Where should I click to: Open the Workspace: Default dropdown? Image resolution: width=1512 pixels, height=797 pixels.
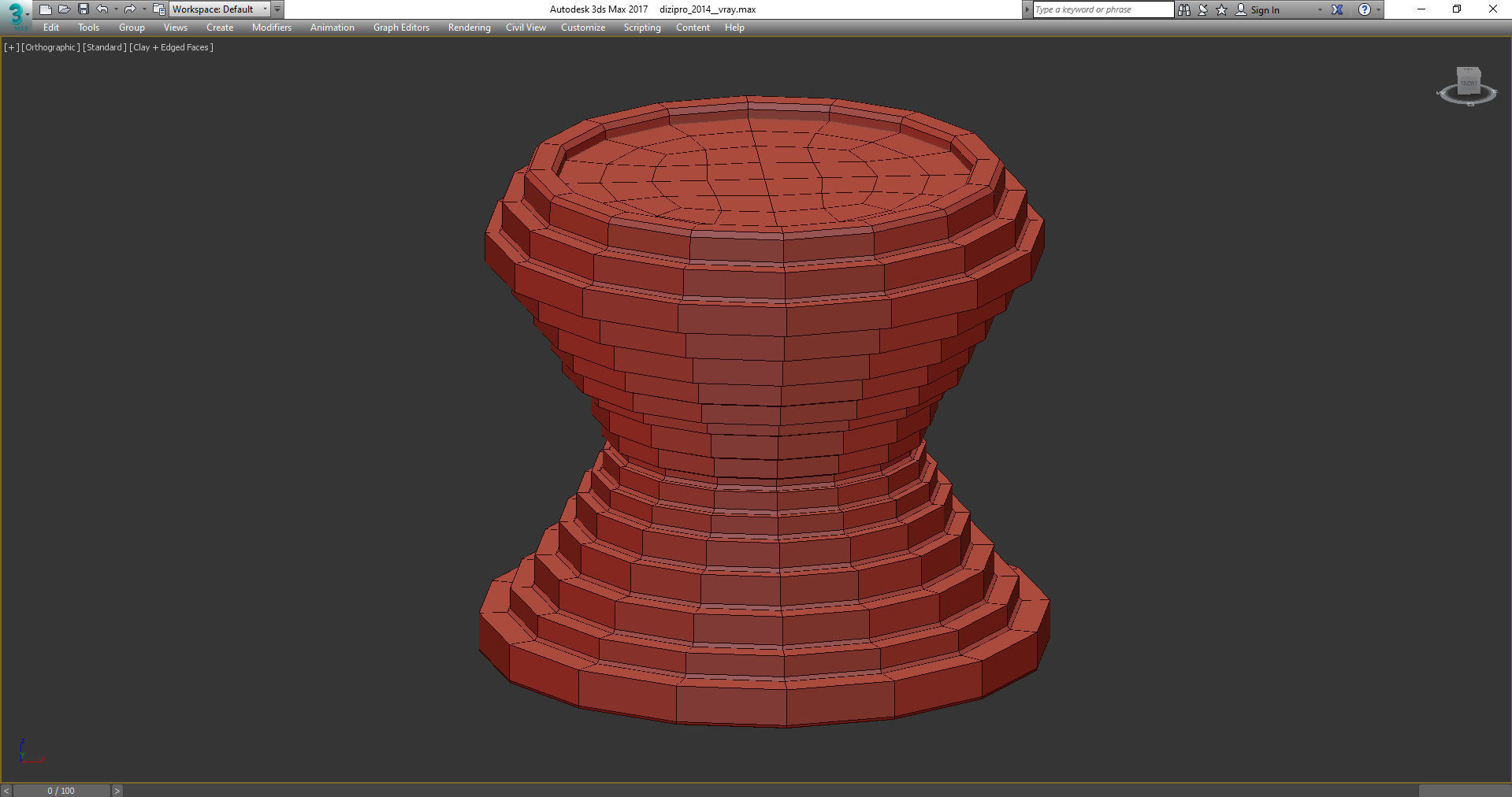(220, 9)
